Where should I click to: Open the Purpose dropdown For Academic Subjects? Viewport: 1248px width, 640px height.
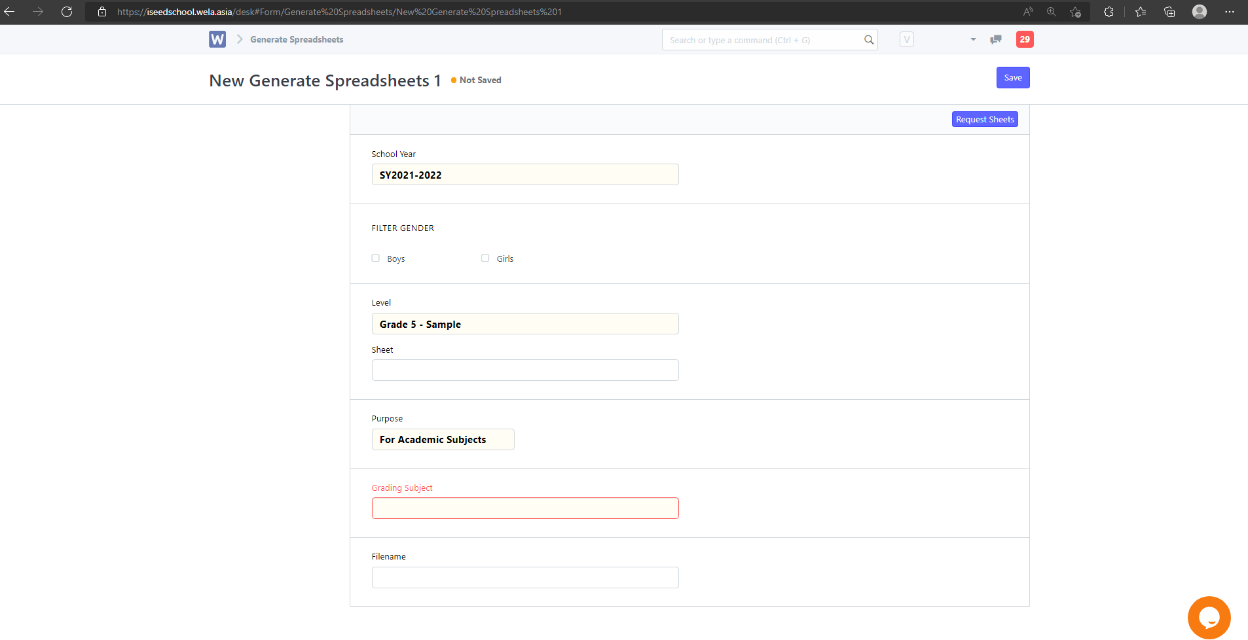(x=443, y=440)
